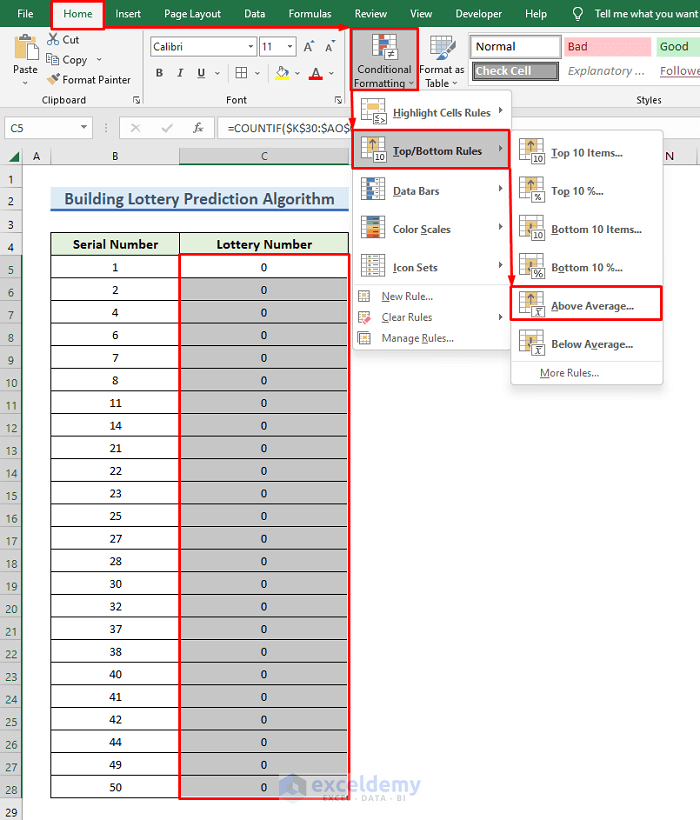The image size is (700, 820).
Task: Open the Clipboard dialog launcher
Action: (136, 100)
